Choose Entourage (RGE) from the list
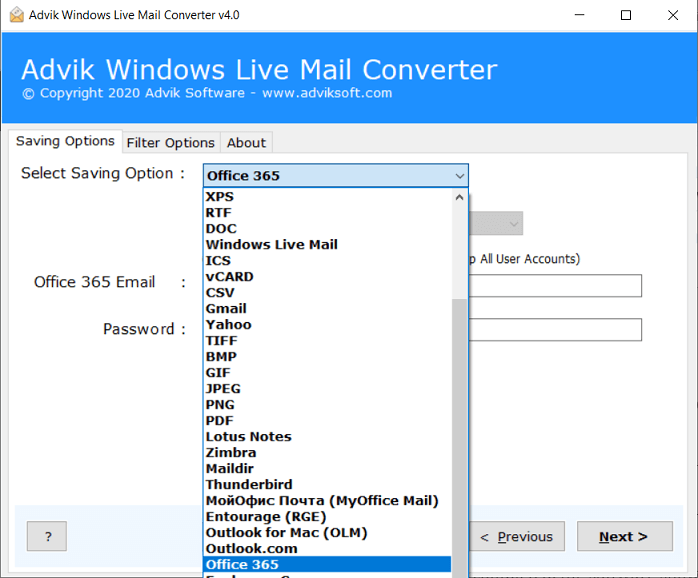Screen dimensions: 698x578 click(x=327, y=517)
